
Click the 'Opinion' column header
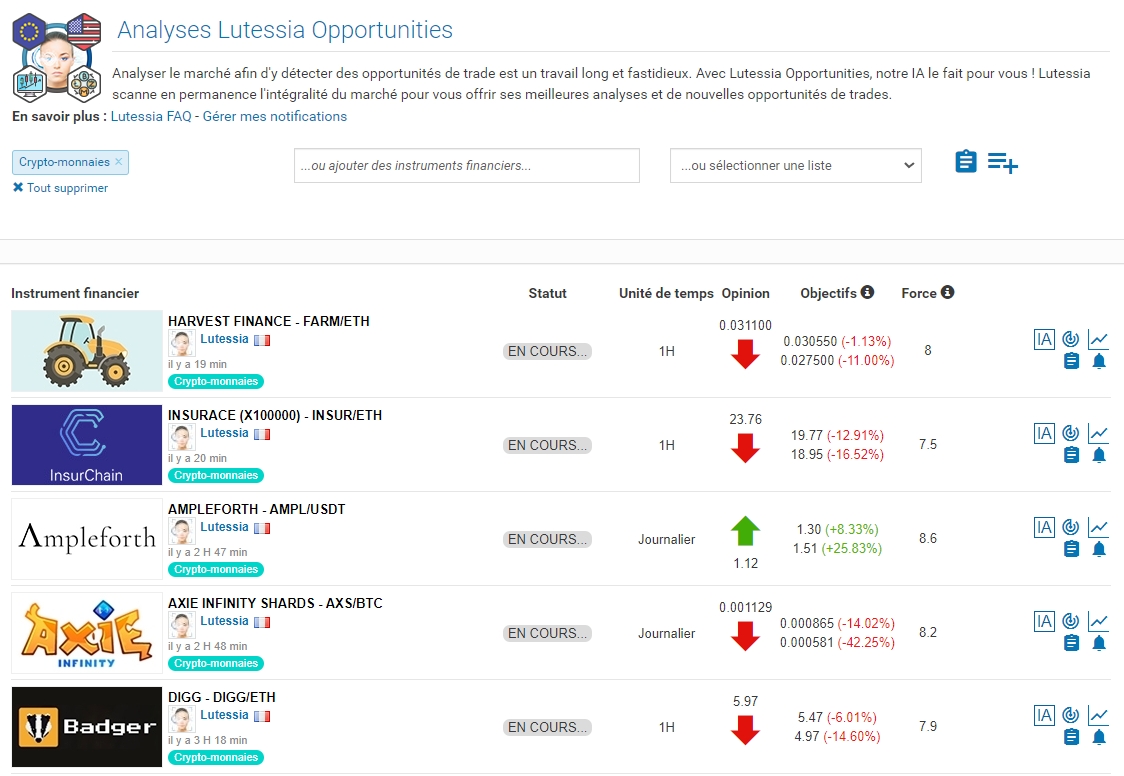click(746, 293)
